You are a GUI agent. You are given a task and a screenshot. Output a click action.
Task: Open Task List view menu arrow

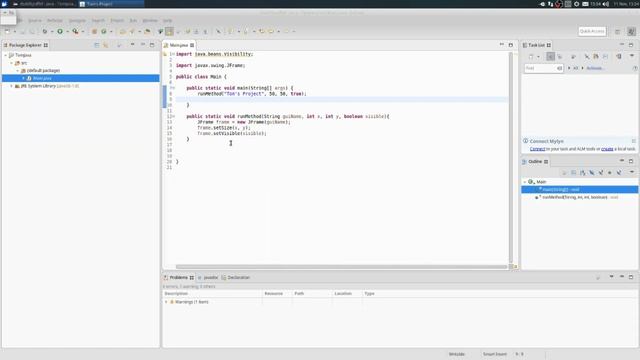tap(632, 56)
